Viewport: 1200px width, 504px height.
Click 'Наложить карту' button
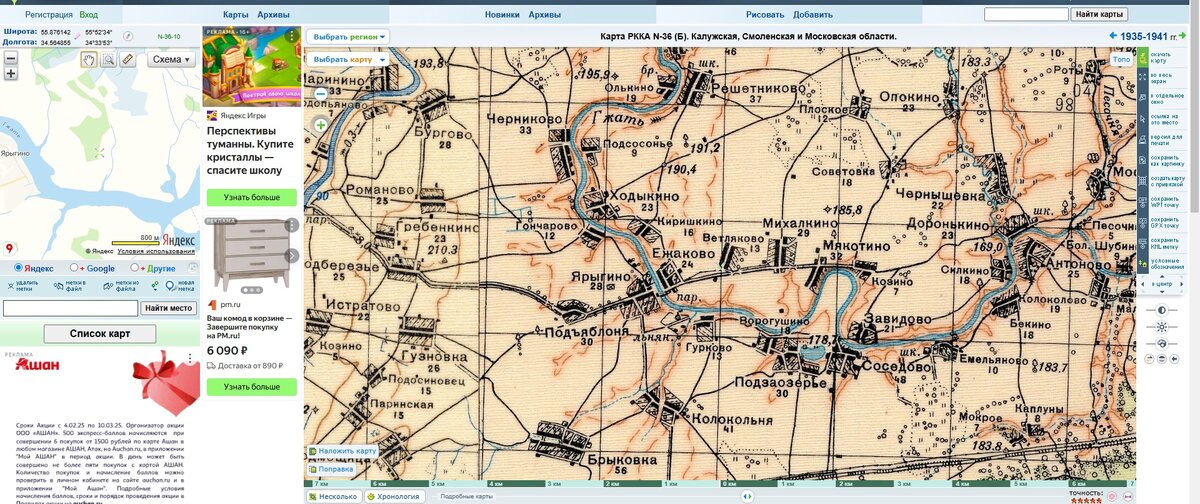tap(343, 451)
